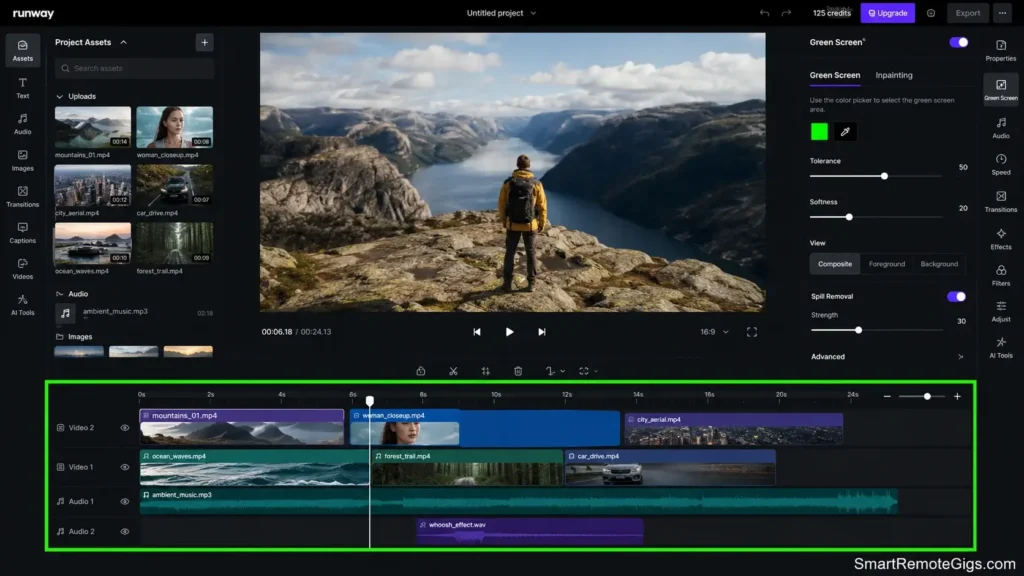Open Captions in left sidebar
The height and width of the screenshot is (576, 1024).
22,232
